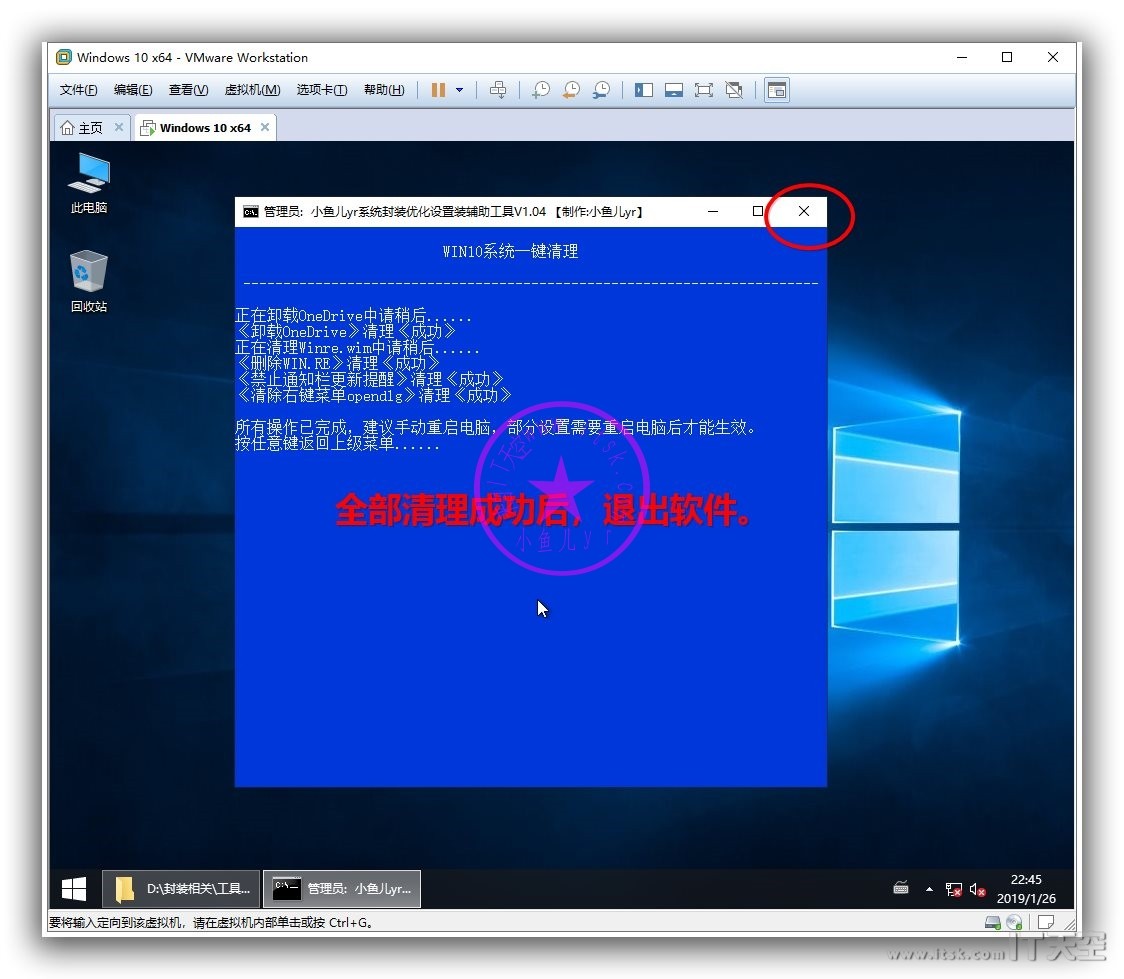The width and height of the screenshot is (1124, 979).
Task: Revert to the previous snapshot icon
Action: [571, 90]
